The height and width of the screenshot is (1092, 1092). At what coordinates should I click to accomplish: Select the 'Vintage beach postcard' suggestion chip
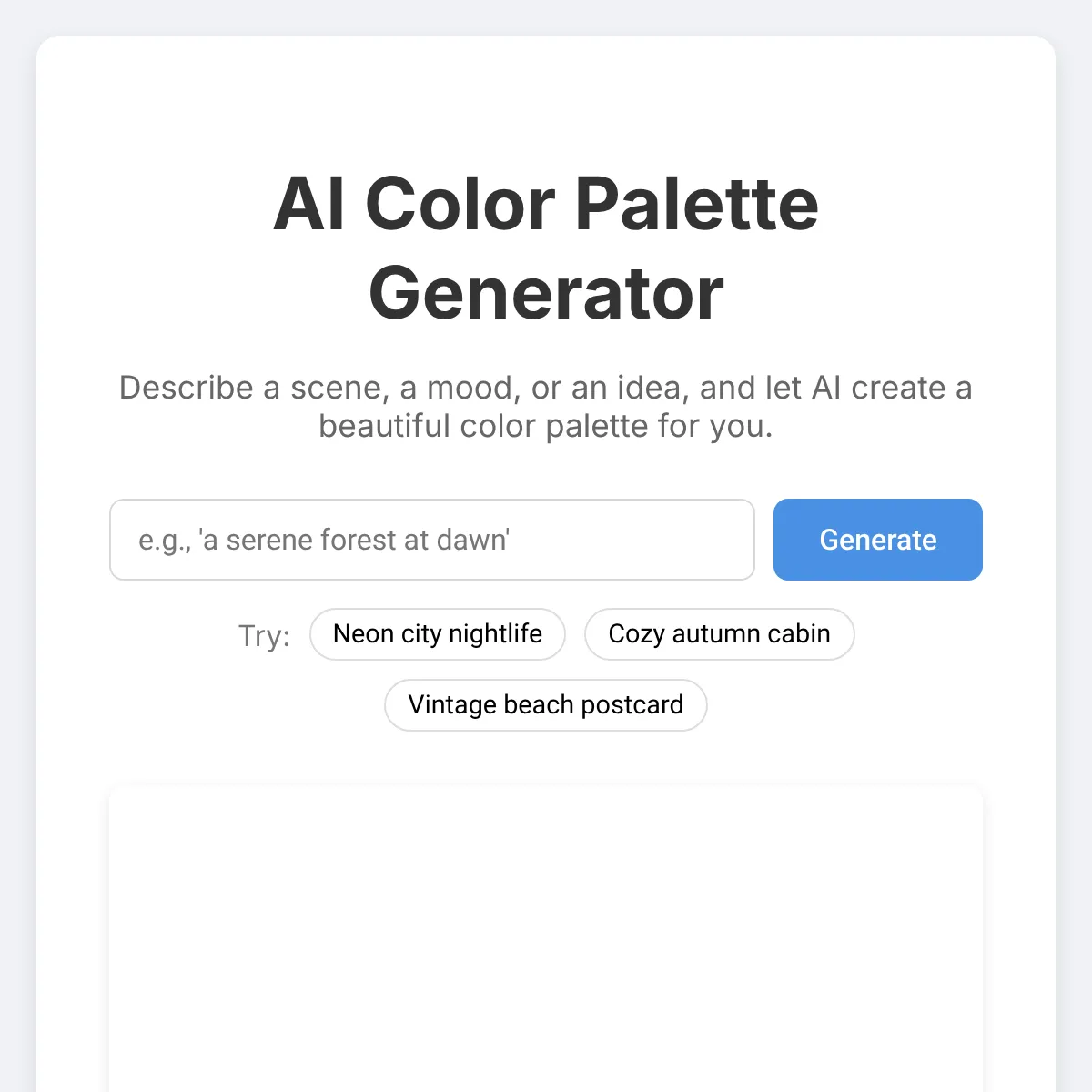(545, 705)
